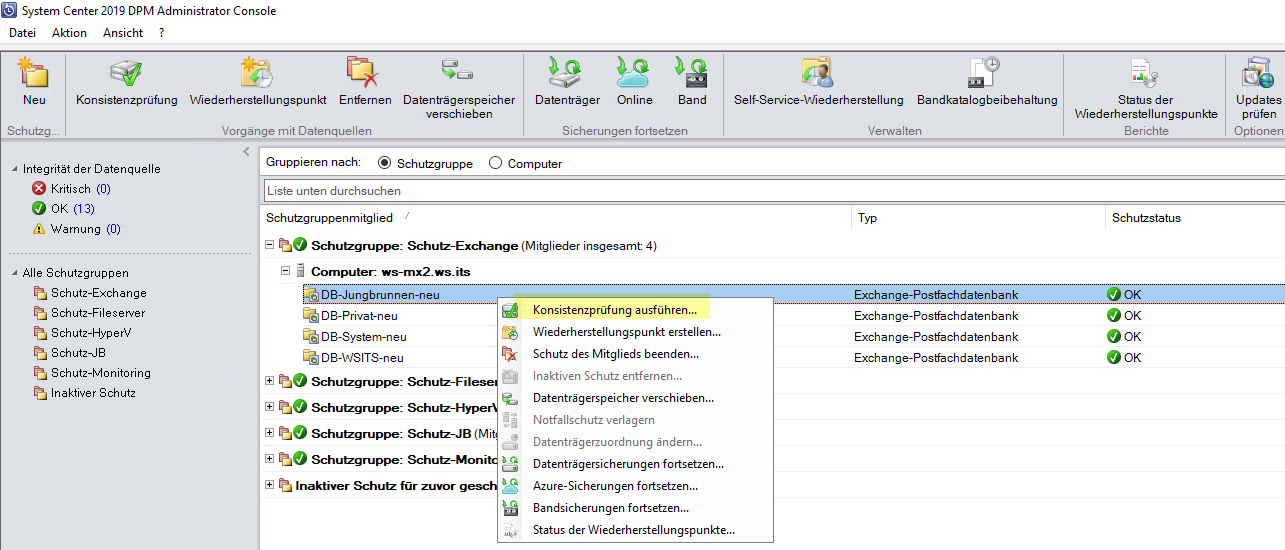Collapse the Schutz-Exchange protection group

(x=270, y=245)
